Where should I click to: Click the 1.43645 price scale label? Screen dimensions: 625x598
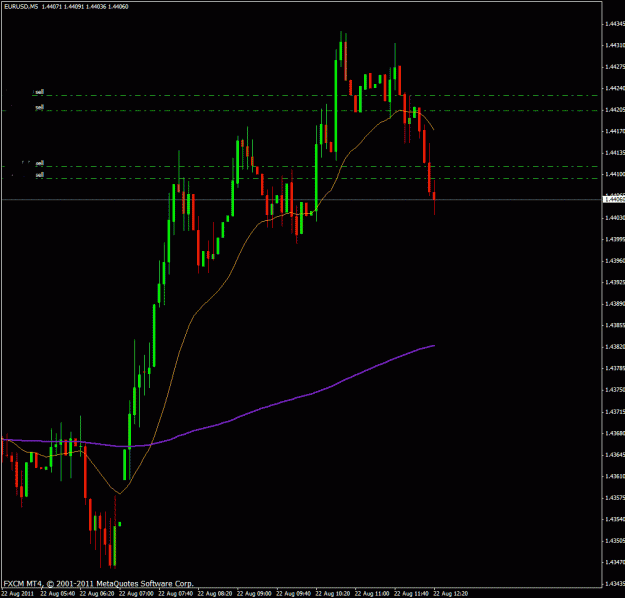click(615, 454)
